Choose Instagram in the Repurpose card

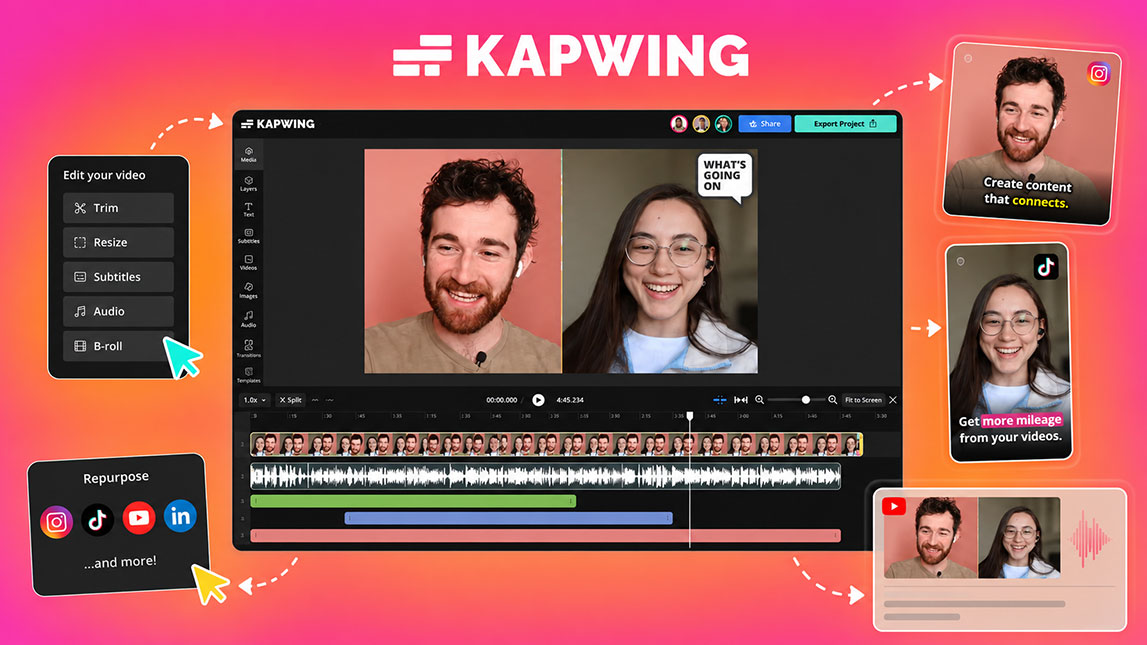[56, 521]
